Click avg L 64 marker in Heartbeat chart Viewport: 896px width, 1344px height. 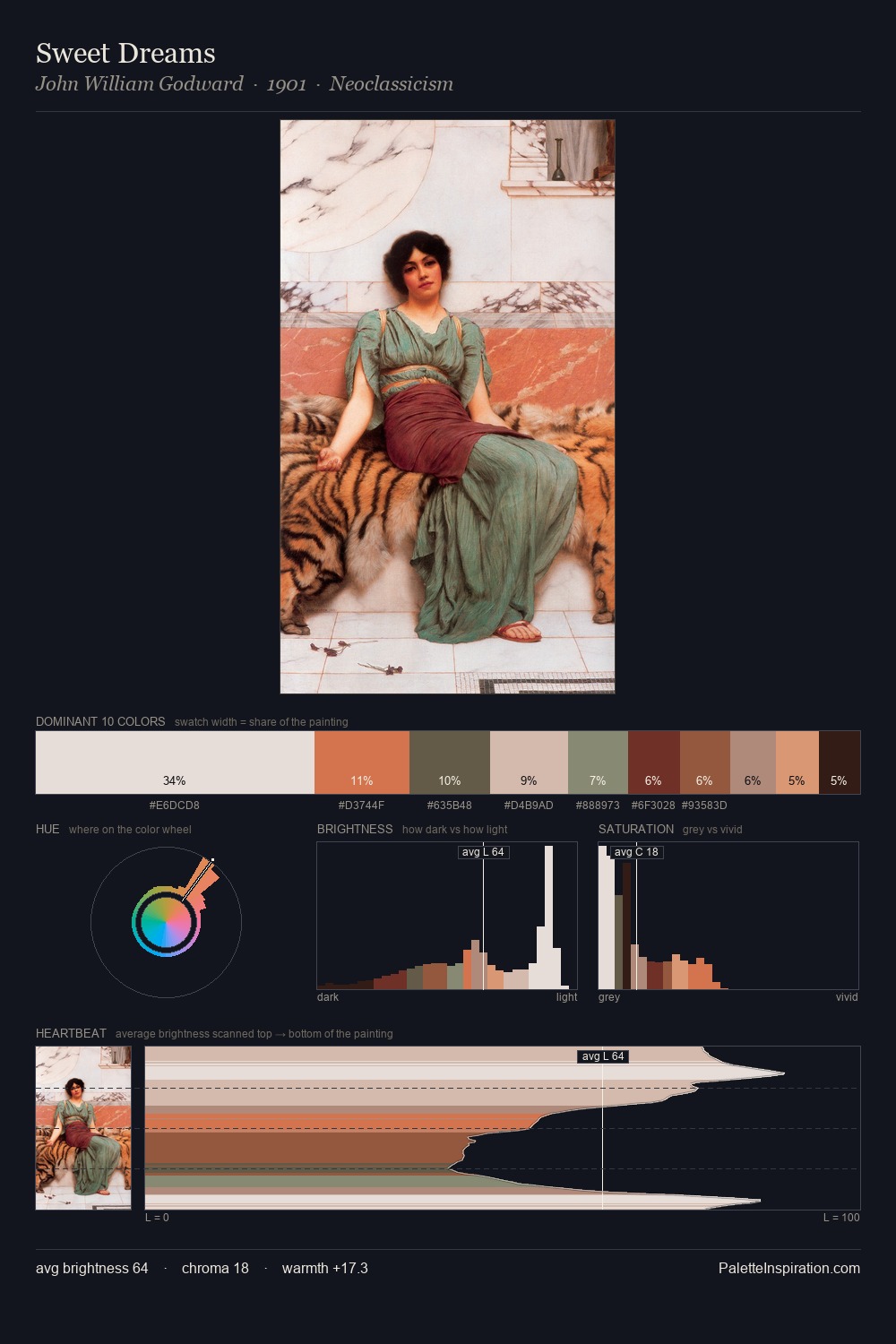603,1056
